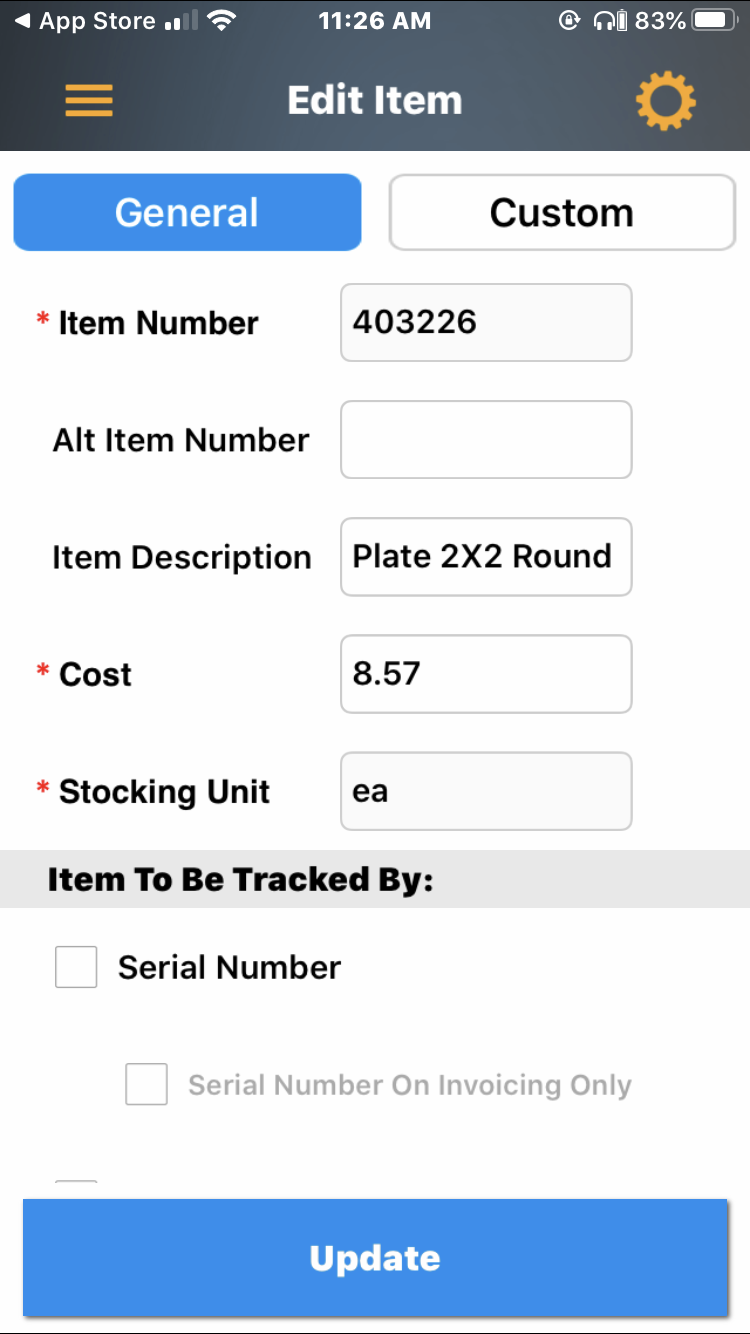Open the hamburger menu
This screenshot has height=1334, width=750.
(89, 100)
